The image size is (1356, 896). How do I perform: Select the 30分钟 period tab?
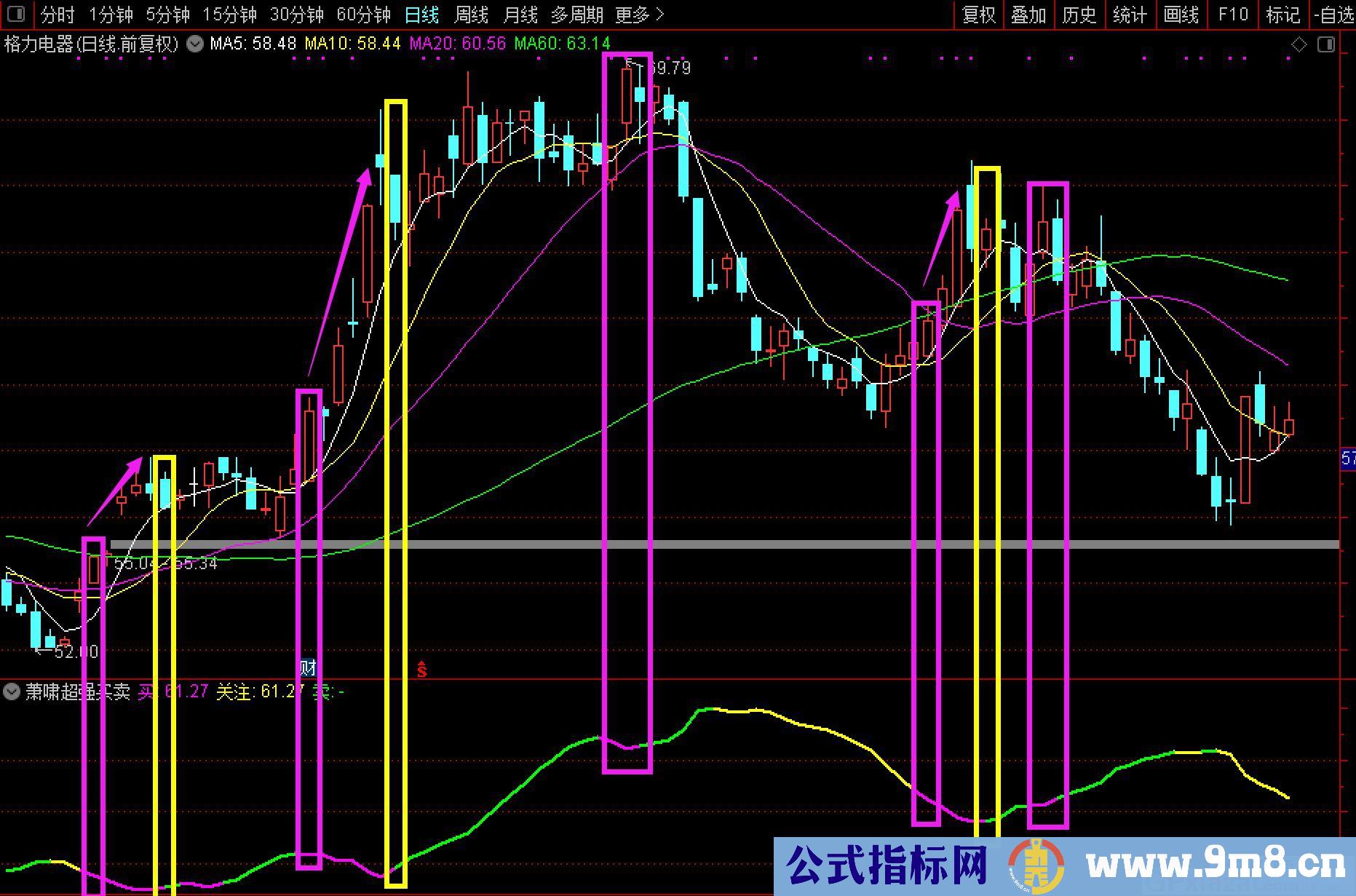pyautogui.click(x=296, y=15)
